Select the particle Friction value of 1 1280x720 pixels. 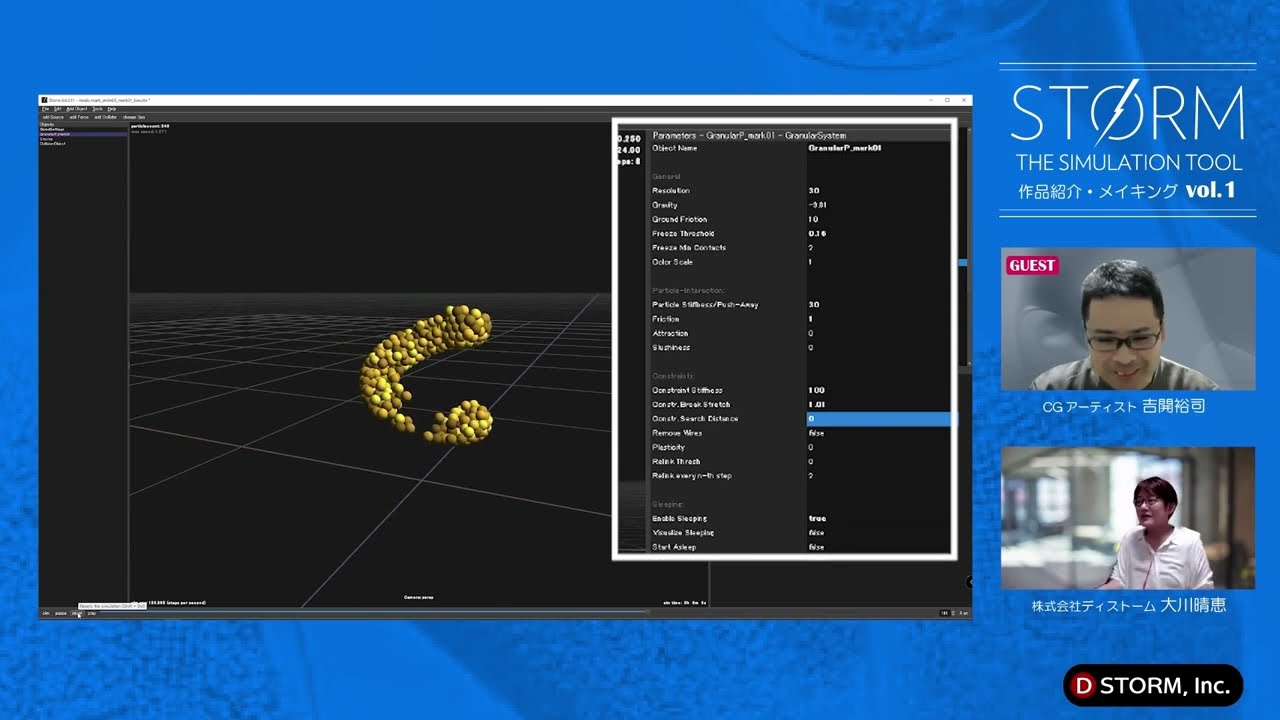point(880,319)
